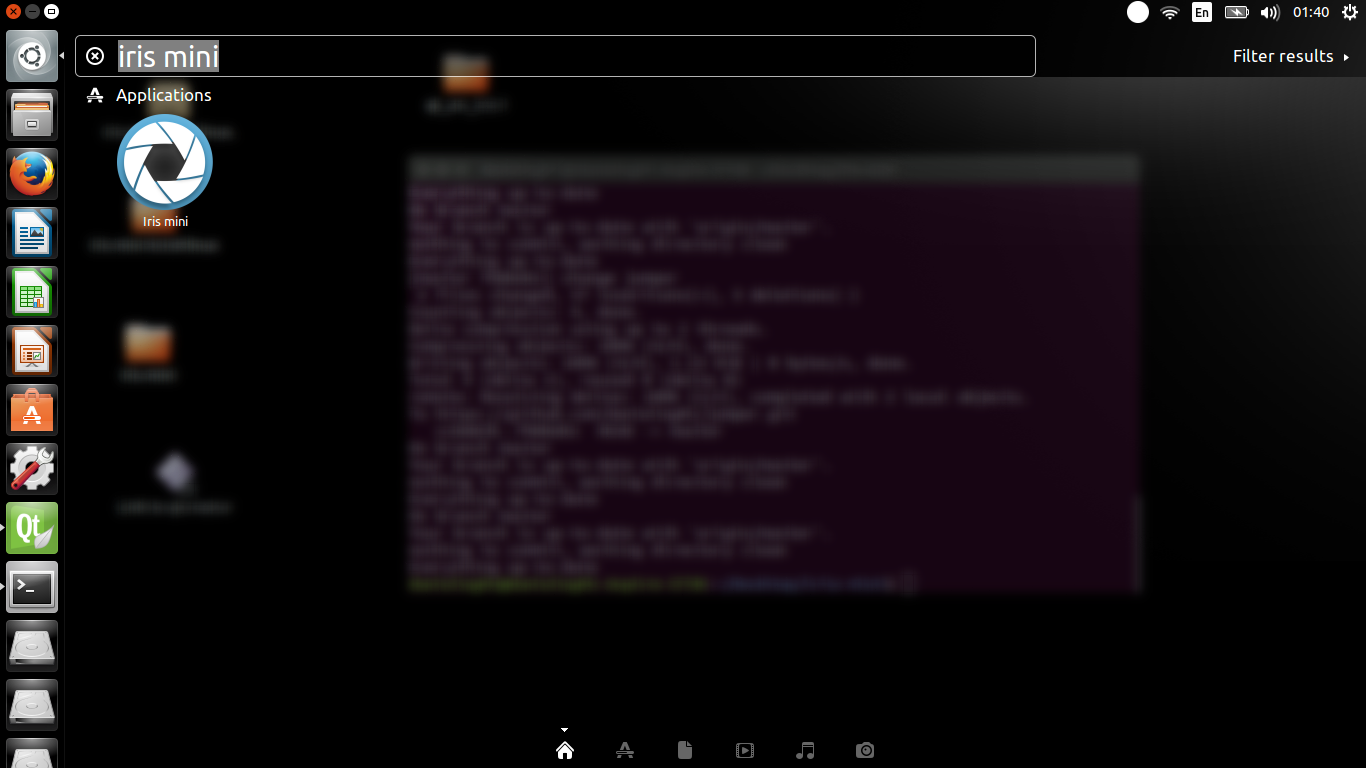This screenshot has height=768, width=1366.
Task: Open the Music lens
Action: [805, 750]
